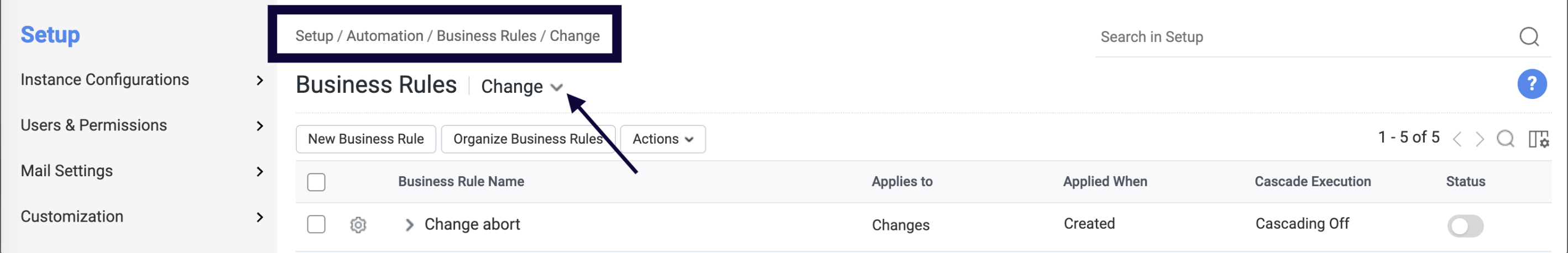This screenshot has height=253, width=1568.
Task: Click New Business Rule button
Action: (x=365, y=139)
